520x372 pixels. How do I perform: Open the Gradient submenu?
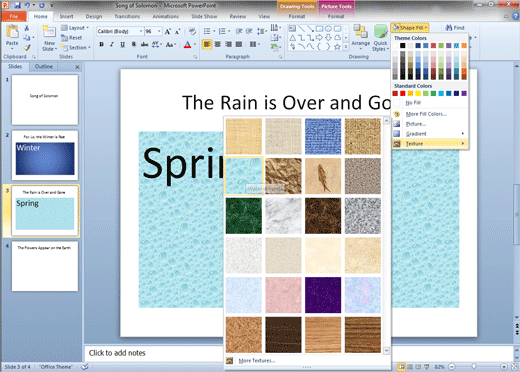coord(430,134)
